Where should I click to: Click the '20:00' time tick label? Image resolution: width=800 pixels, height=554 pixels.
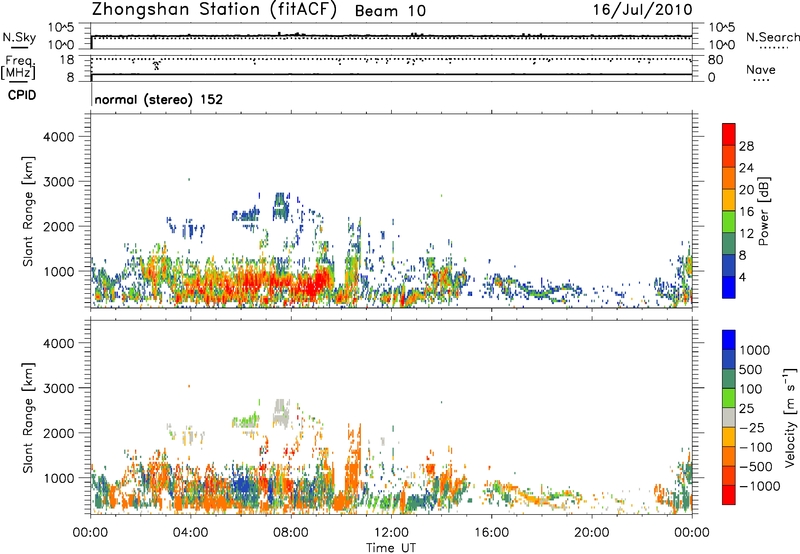(591, 533)
